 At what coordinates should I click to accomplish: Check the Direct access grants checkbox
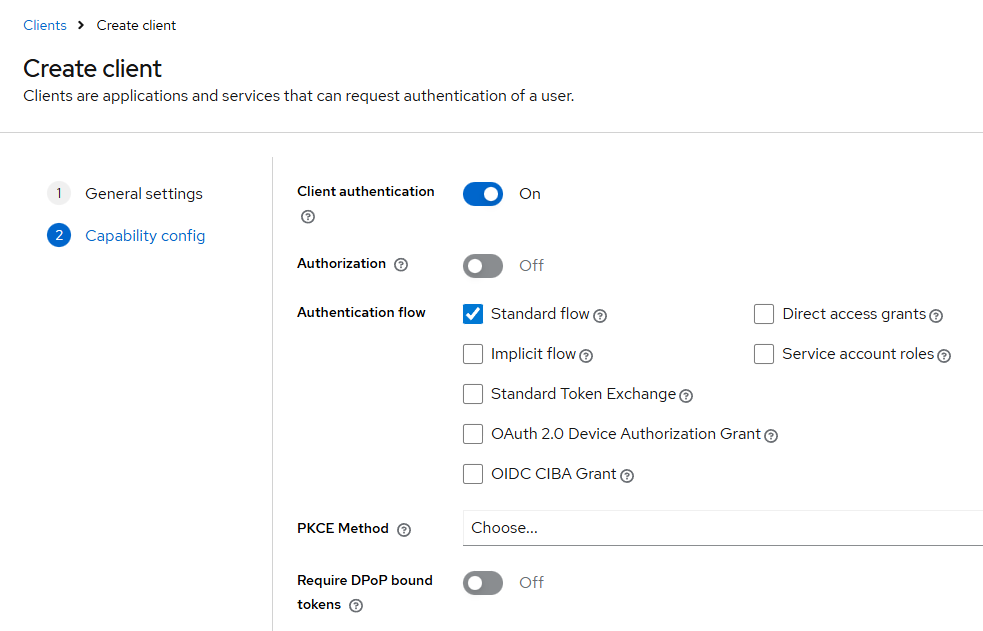point(764,314)
